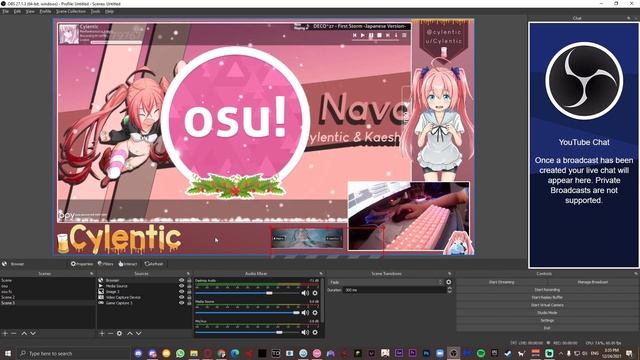Pop out the Audio Mixer dock

tap(321, 273)
